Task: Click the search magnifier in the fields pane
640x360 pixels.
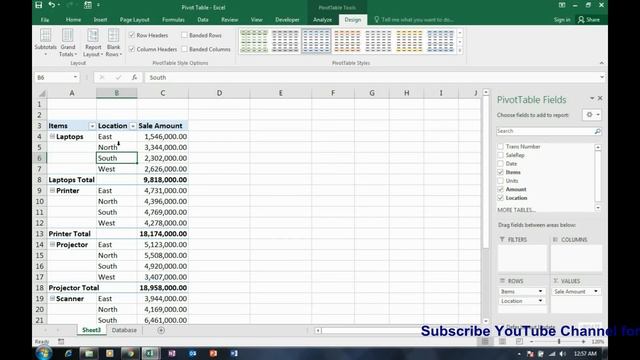Action: coord(597,131)
